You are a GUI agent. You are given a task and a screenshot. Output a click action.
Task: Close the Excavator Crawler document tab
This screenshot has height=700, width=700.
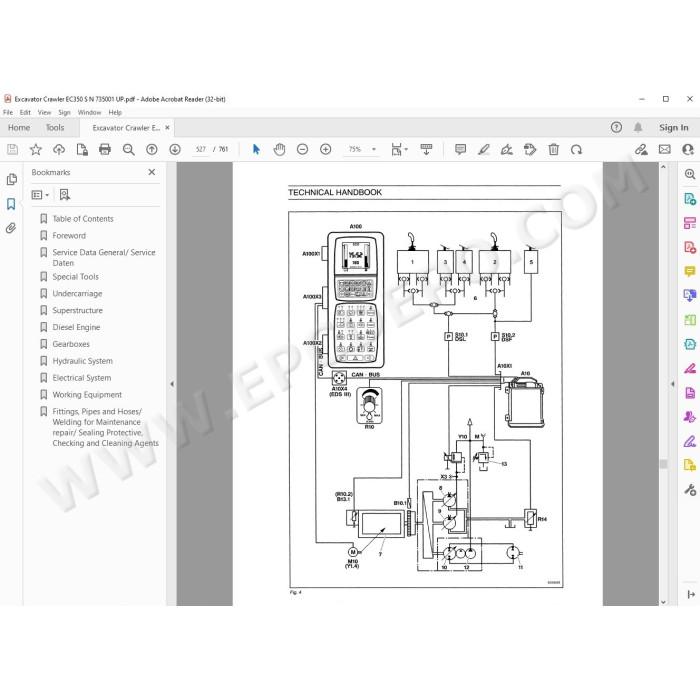(167, 128)
